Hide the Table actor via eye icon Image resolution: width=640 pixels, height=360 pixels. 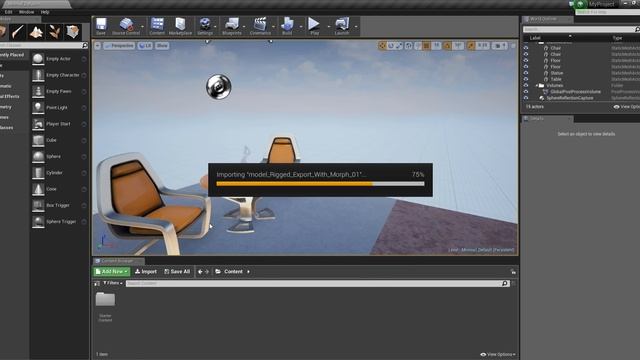[526, 79]
